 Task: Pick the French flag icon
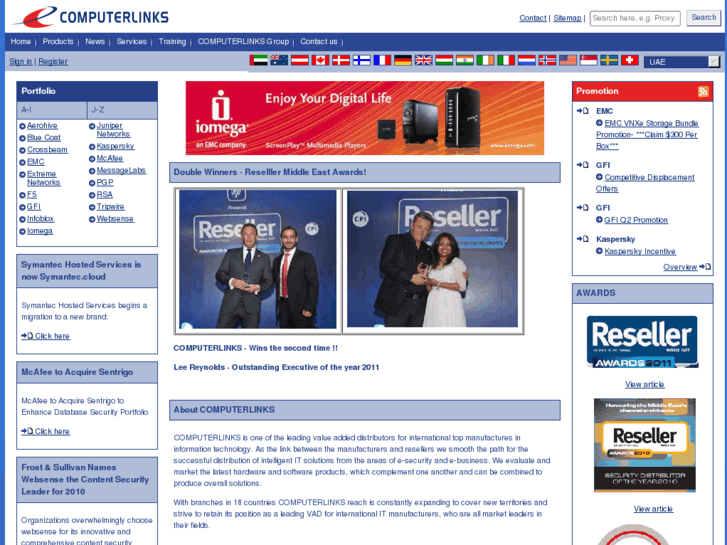382,61
